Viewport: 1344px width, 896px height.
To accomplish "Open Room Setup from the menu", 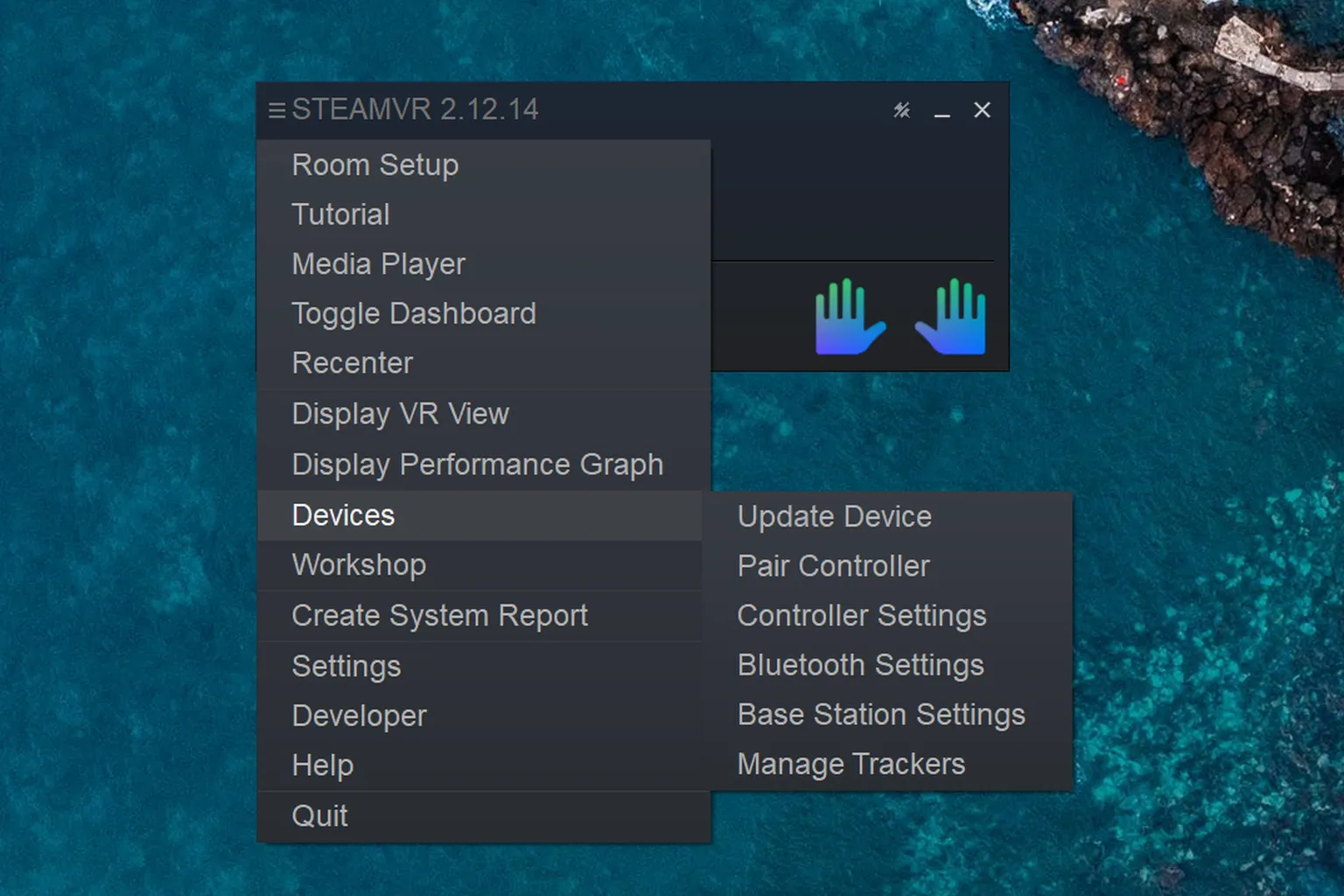I will click(485, 164).
